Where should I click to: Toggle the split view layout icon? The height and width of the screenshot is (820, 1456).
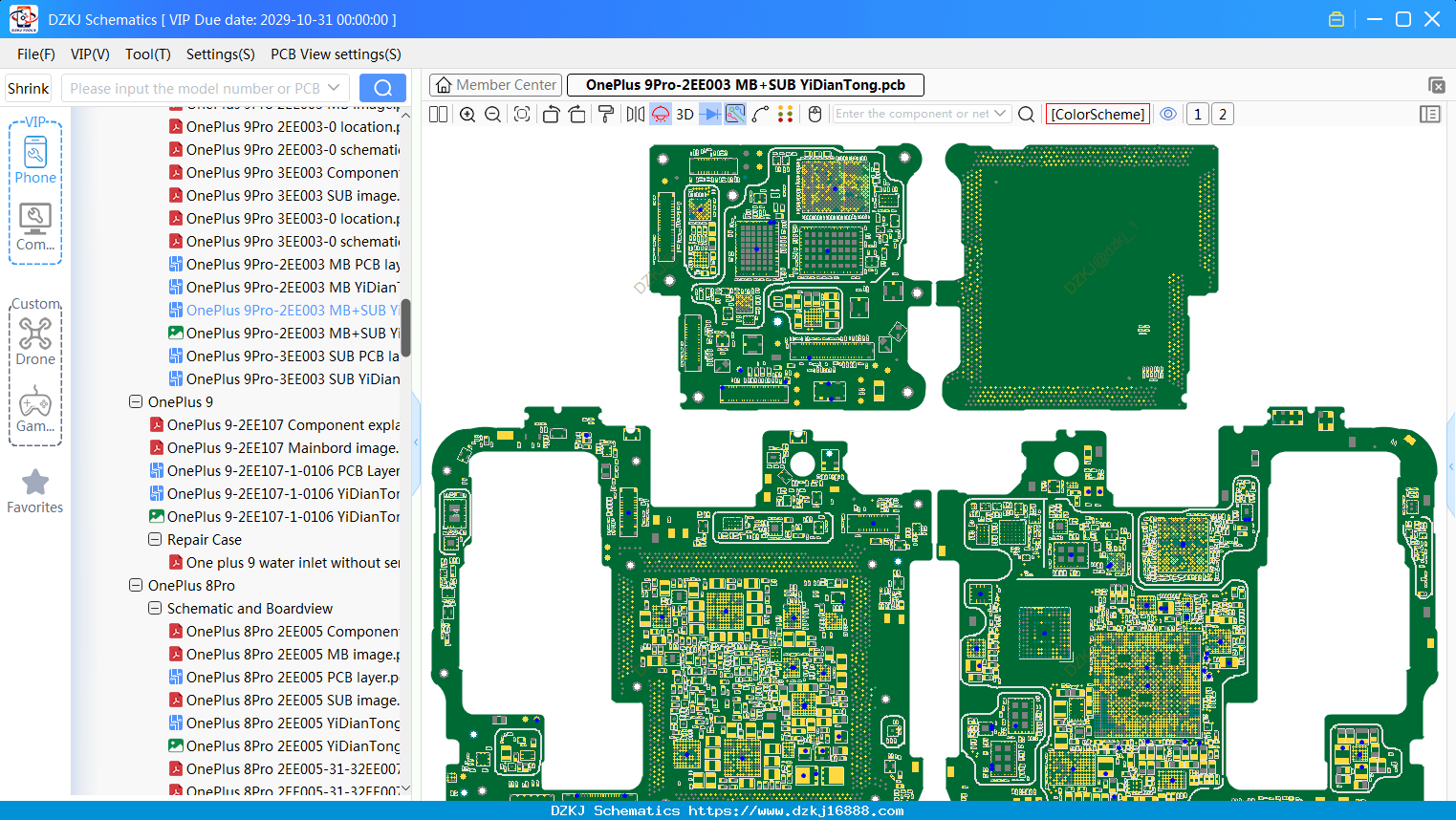[438, 115]
